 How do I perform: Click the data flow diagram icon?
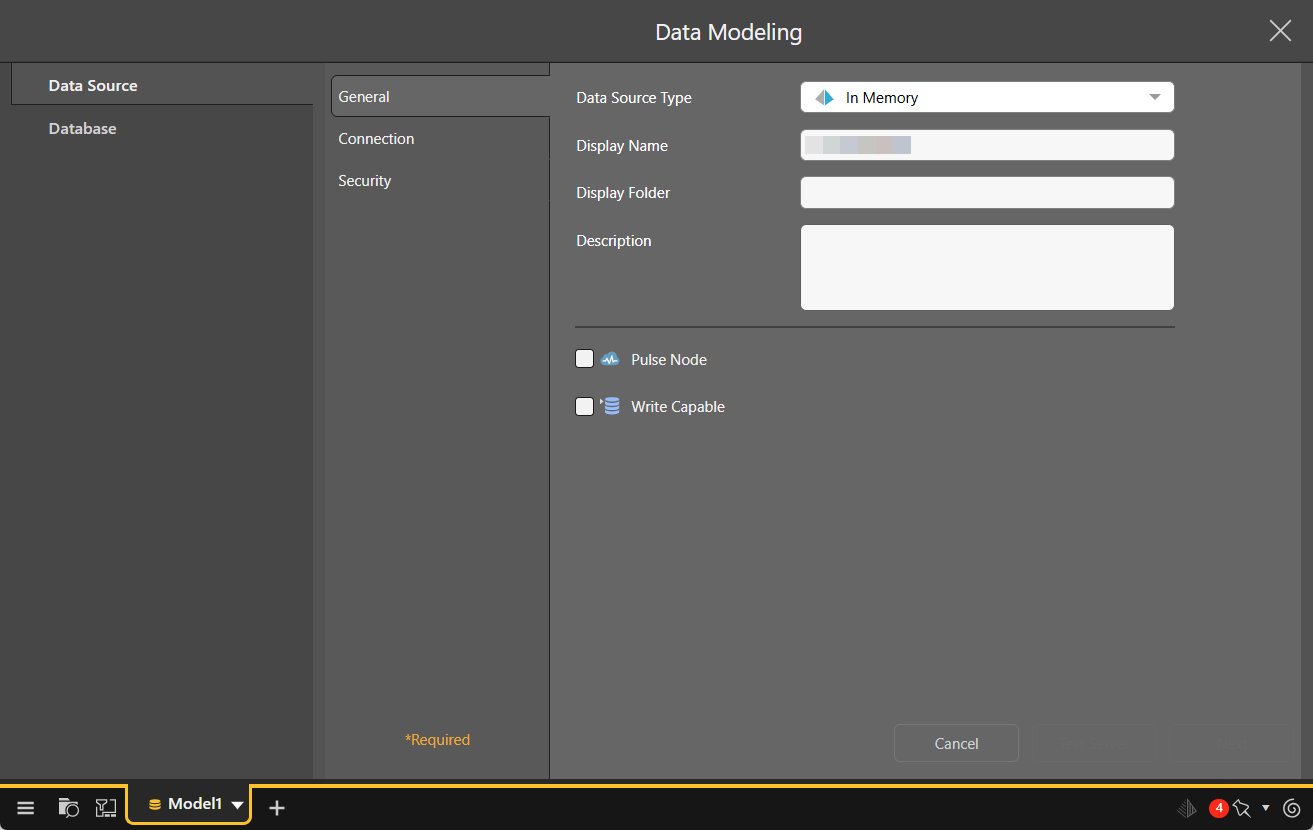point(106,808)
